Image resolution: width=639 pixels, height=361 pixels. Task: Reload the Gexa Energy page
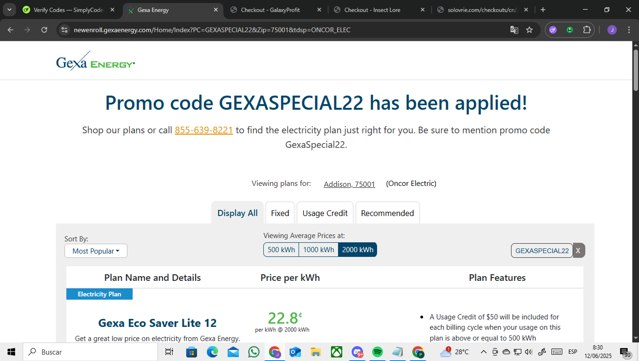44,30
